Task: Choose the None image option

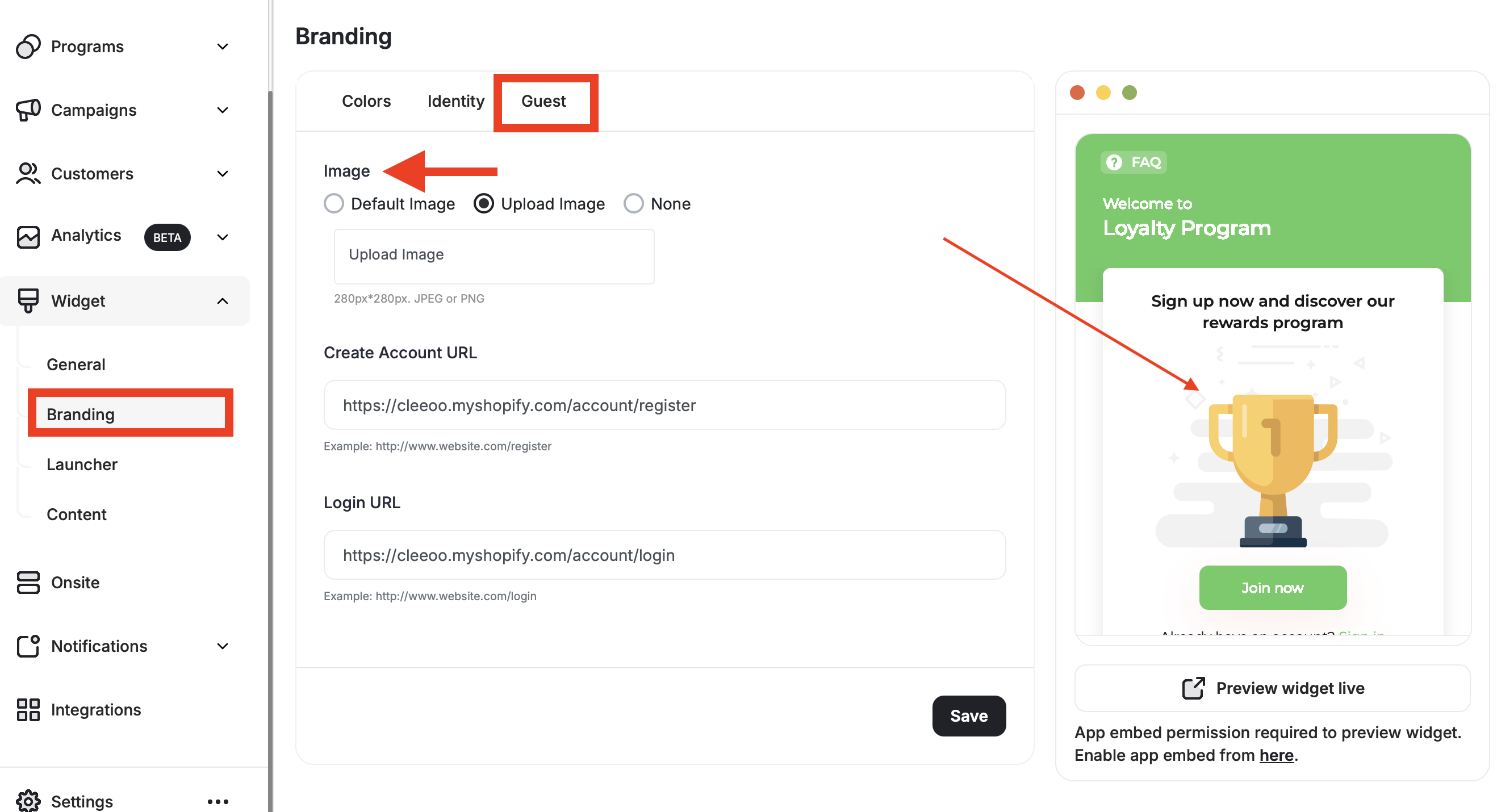Action: 633,203
